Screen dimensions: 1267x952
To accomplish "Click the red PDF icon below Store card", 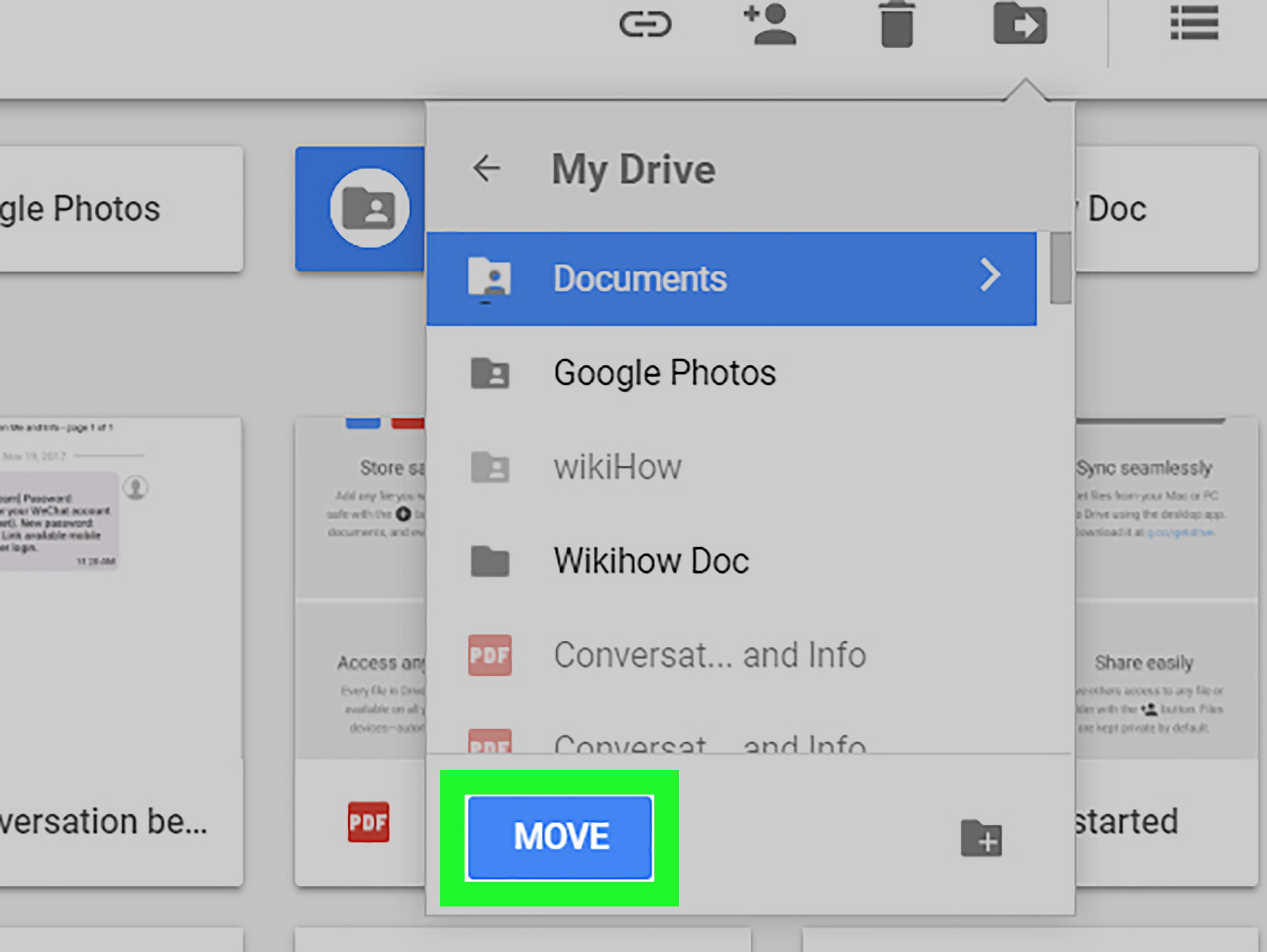I will 368,822.
